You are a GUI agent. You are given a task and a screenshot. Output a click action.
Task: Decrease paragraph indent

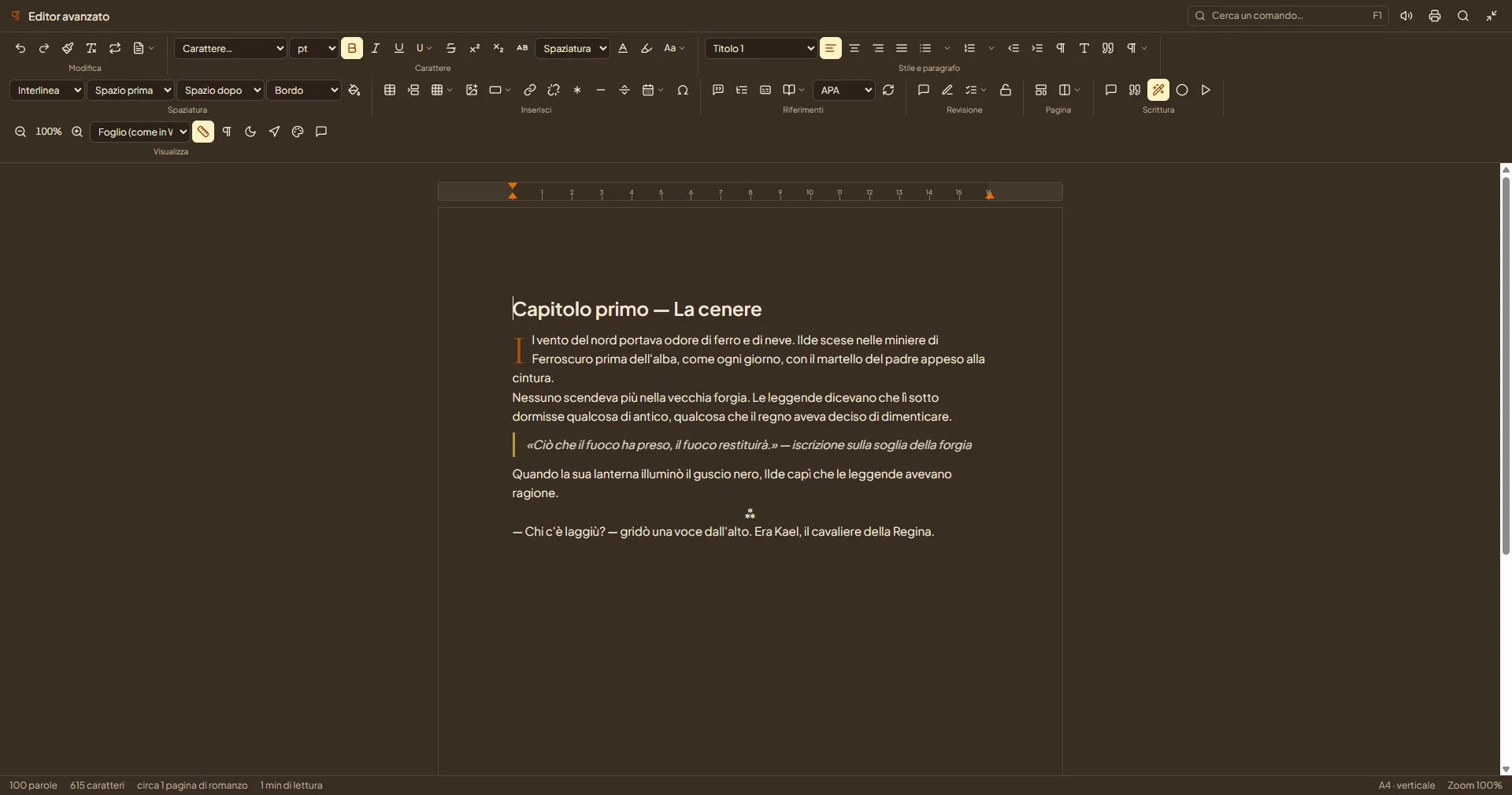pos(1014,48)
